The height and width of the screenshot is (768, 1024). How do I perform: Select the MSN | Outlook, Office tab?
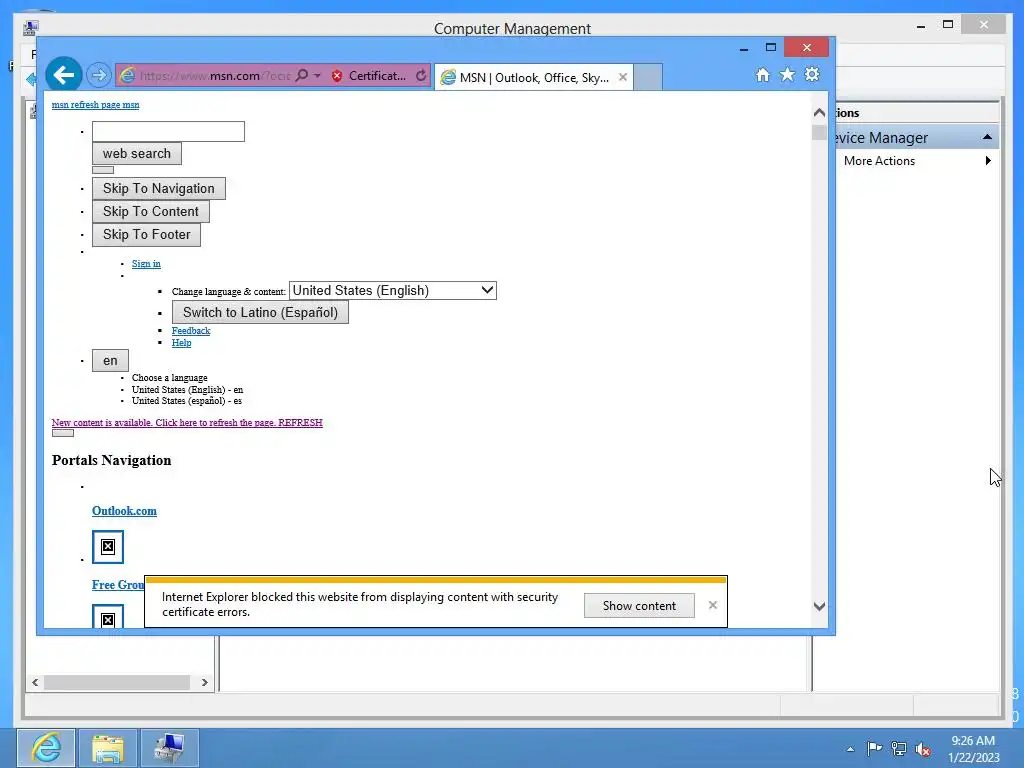coord(534,78)
